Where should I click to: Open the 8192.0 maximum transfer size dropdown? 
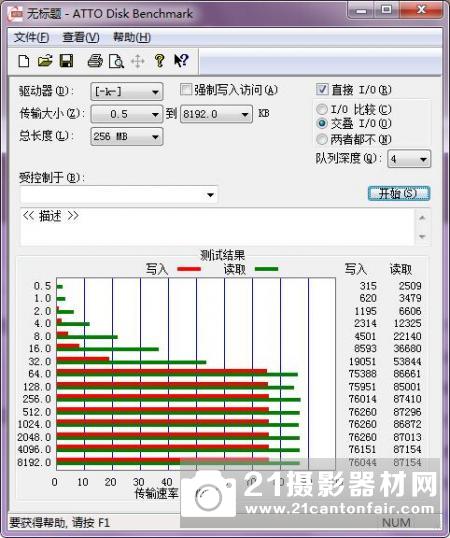click(216, 114)
